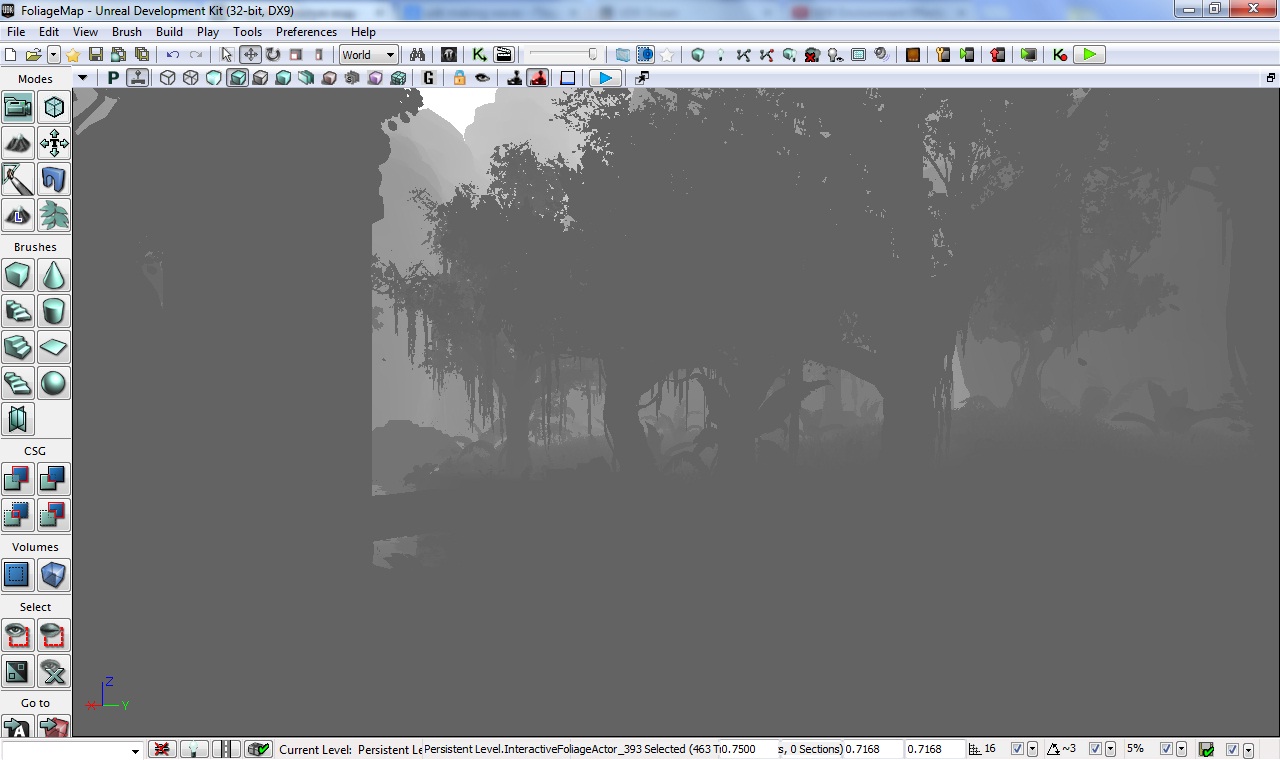Apply CSG Subtract operation
Viewport: 1280px width, 760px height.
[54, 479]
